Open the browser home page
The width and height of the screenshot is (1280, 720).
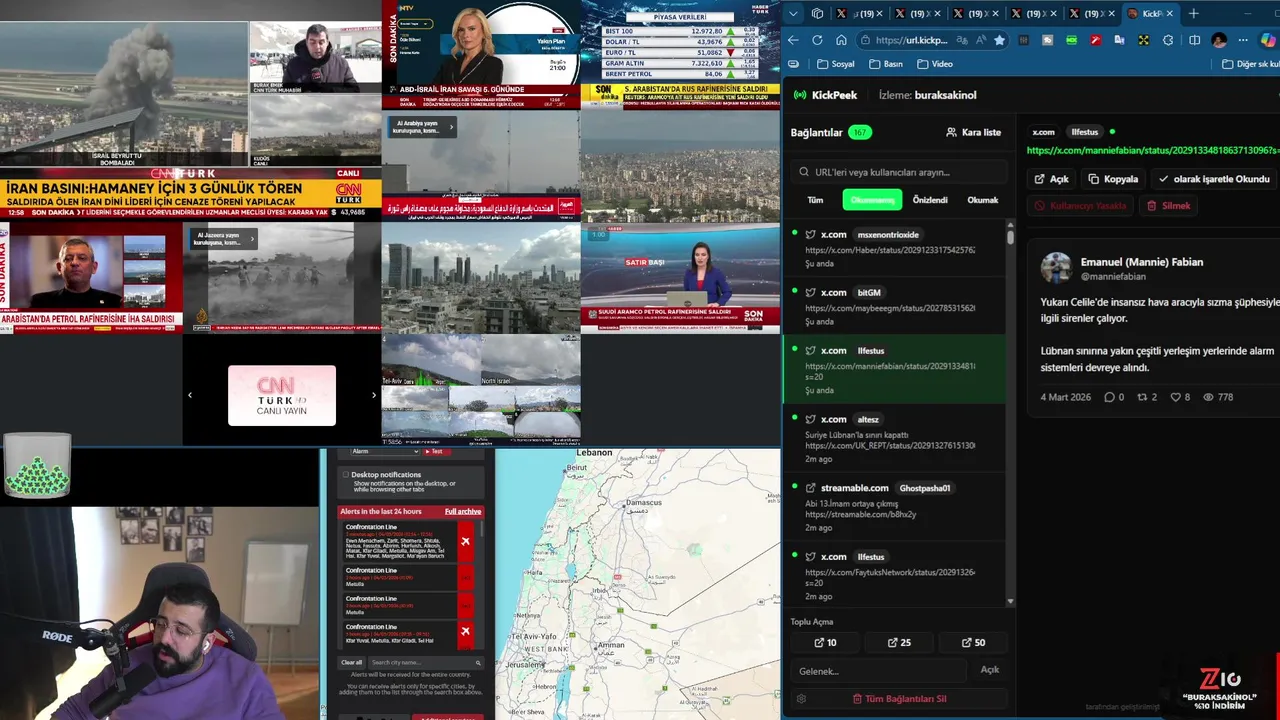tap(841, 40)
